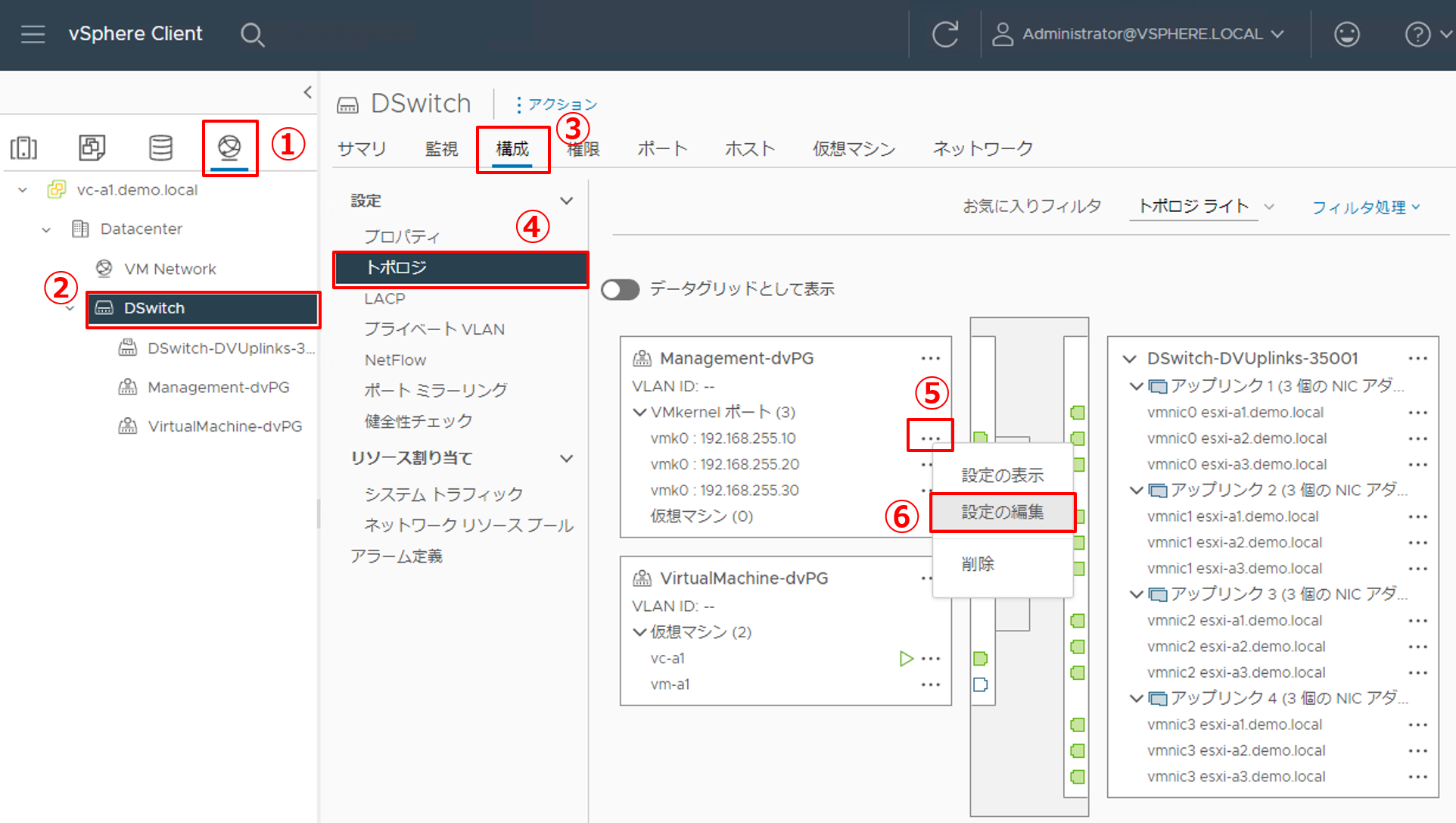Screen dimensions: 1456x823
Task: Switch to VMs and Templates inventory icon
Action: (x=92, y=148)
